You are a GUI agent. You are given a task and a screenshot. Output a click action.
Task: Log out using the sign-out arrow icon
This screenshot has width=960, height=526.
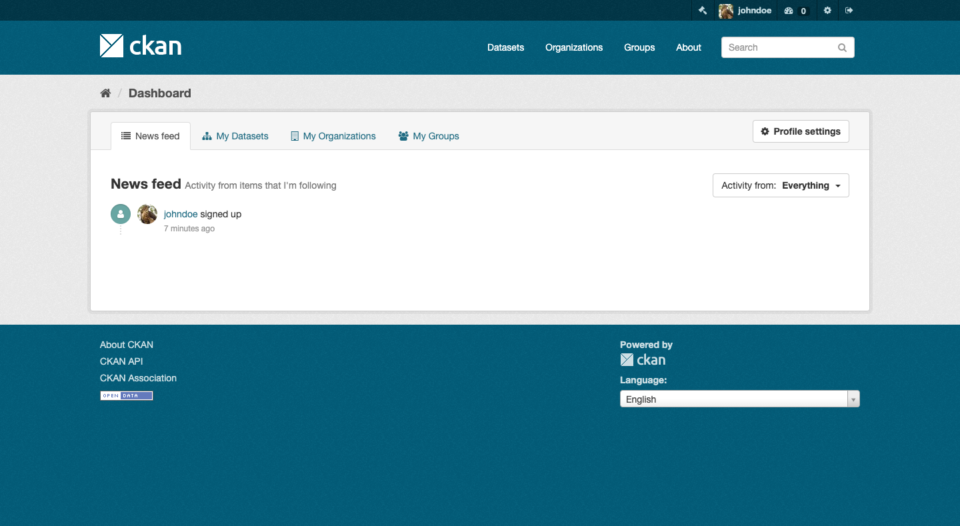pyautogui.click(x=849, y=10)
